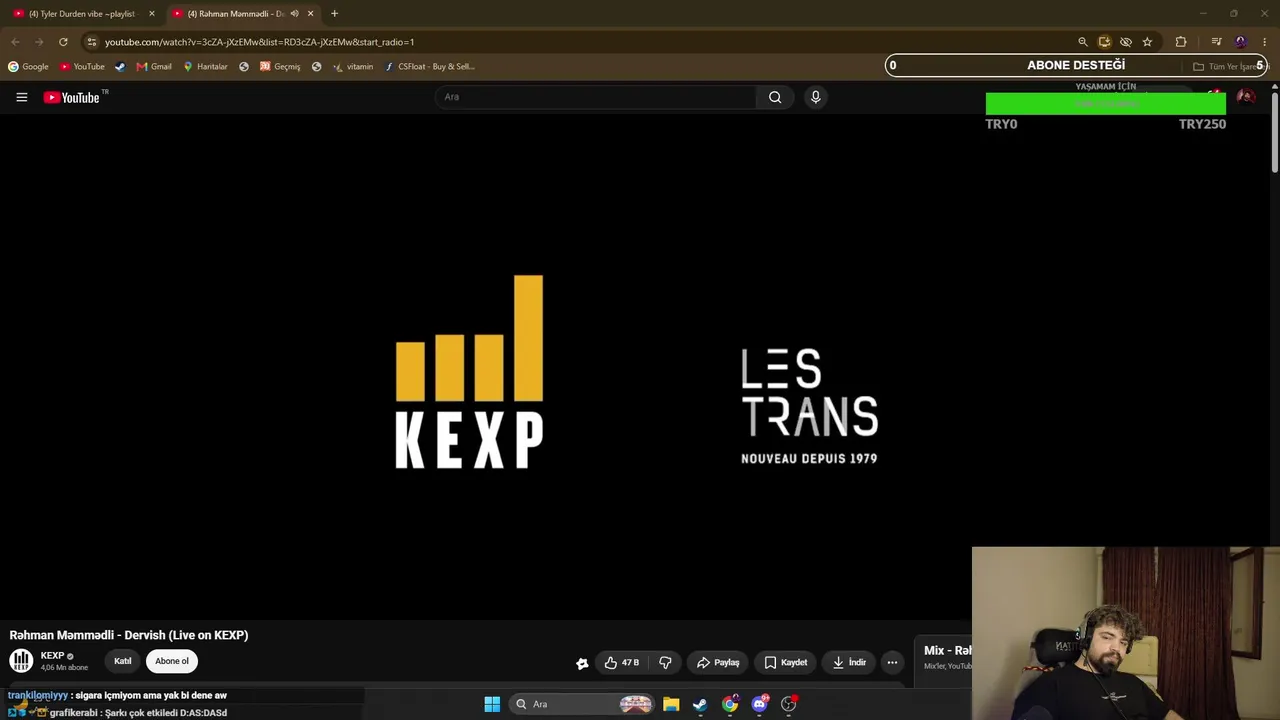This screenshot has height=720, width=1280.
Task: Open File Explorer from taskbar
Action: [x=671, y=704]
